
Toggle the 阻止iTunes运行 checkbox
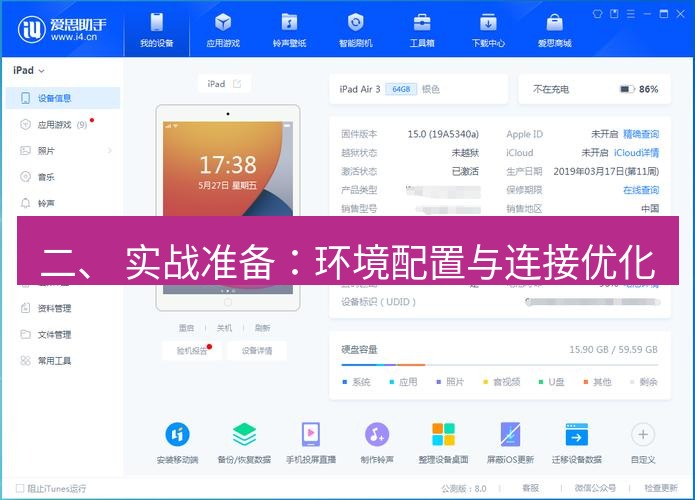[x=20, y=488]
